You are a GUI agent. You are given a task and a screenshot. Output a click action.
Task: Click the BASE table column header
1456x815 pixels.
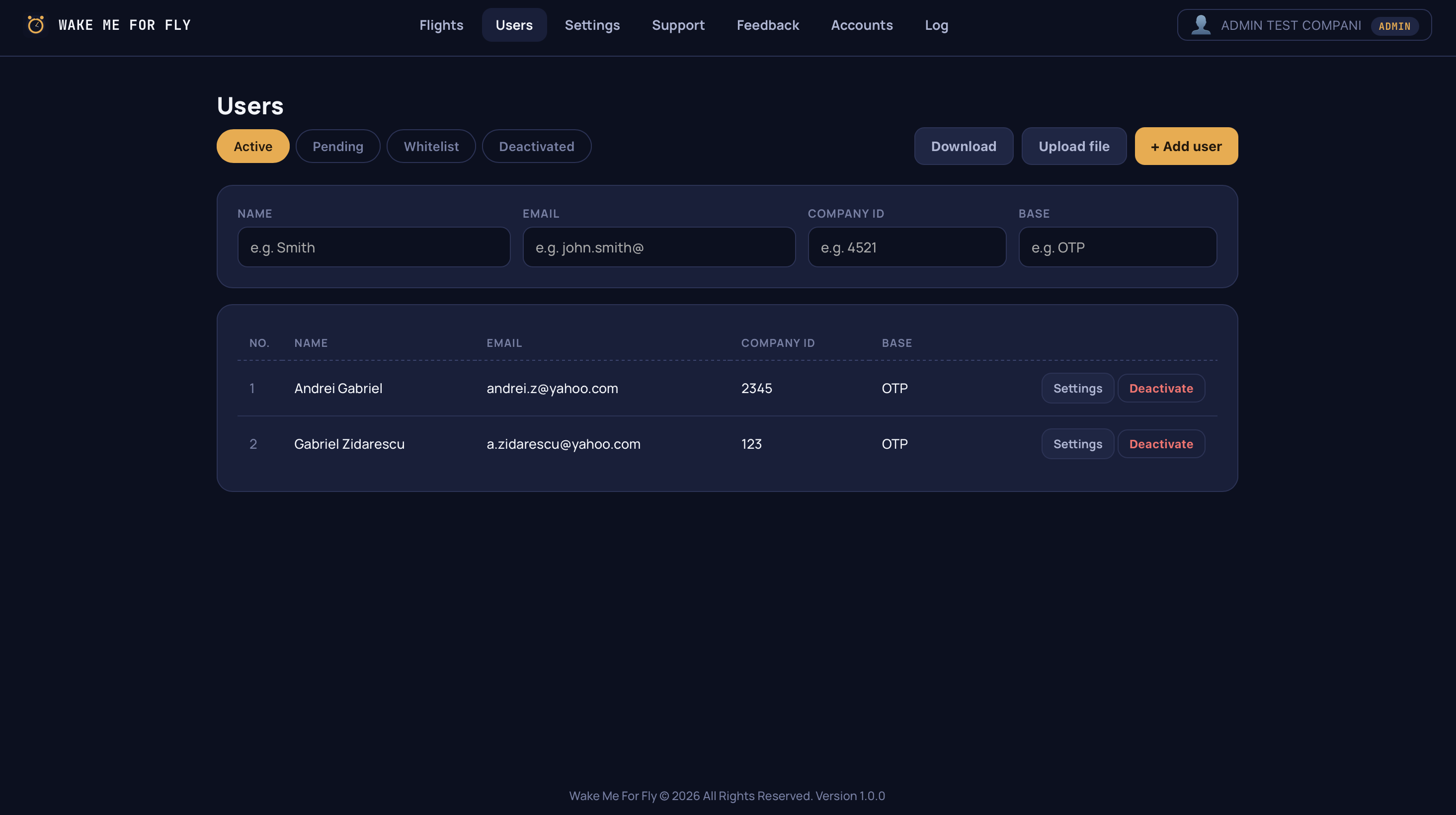coord(896,343)
